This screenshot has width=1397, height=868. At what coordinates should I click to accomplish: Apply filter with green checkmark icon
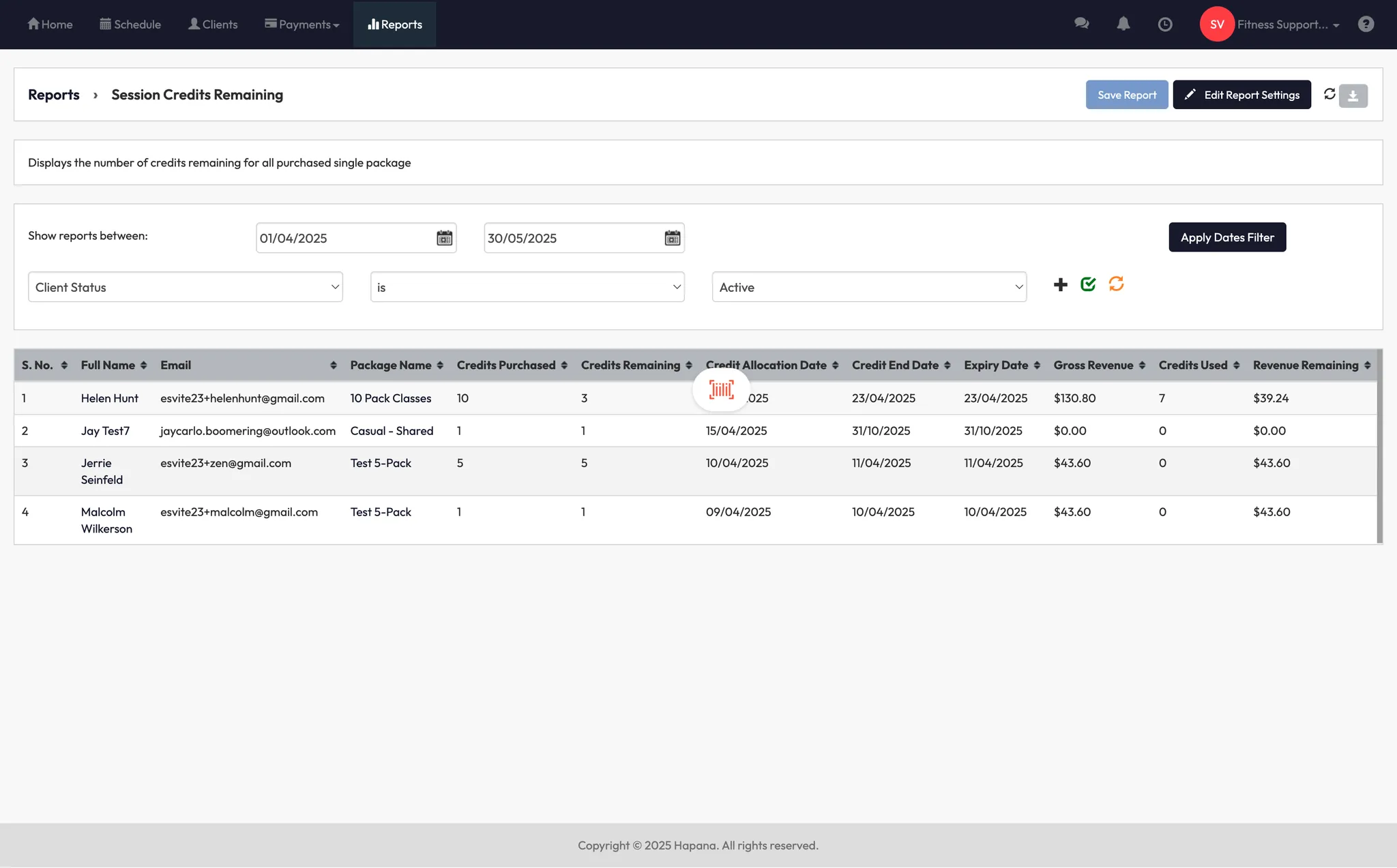(x=1088, y=284)
